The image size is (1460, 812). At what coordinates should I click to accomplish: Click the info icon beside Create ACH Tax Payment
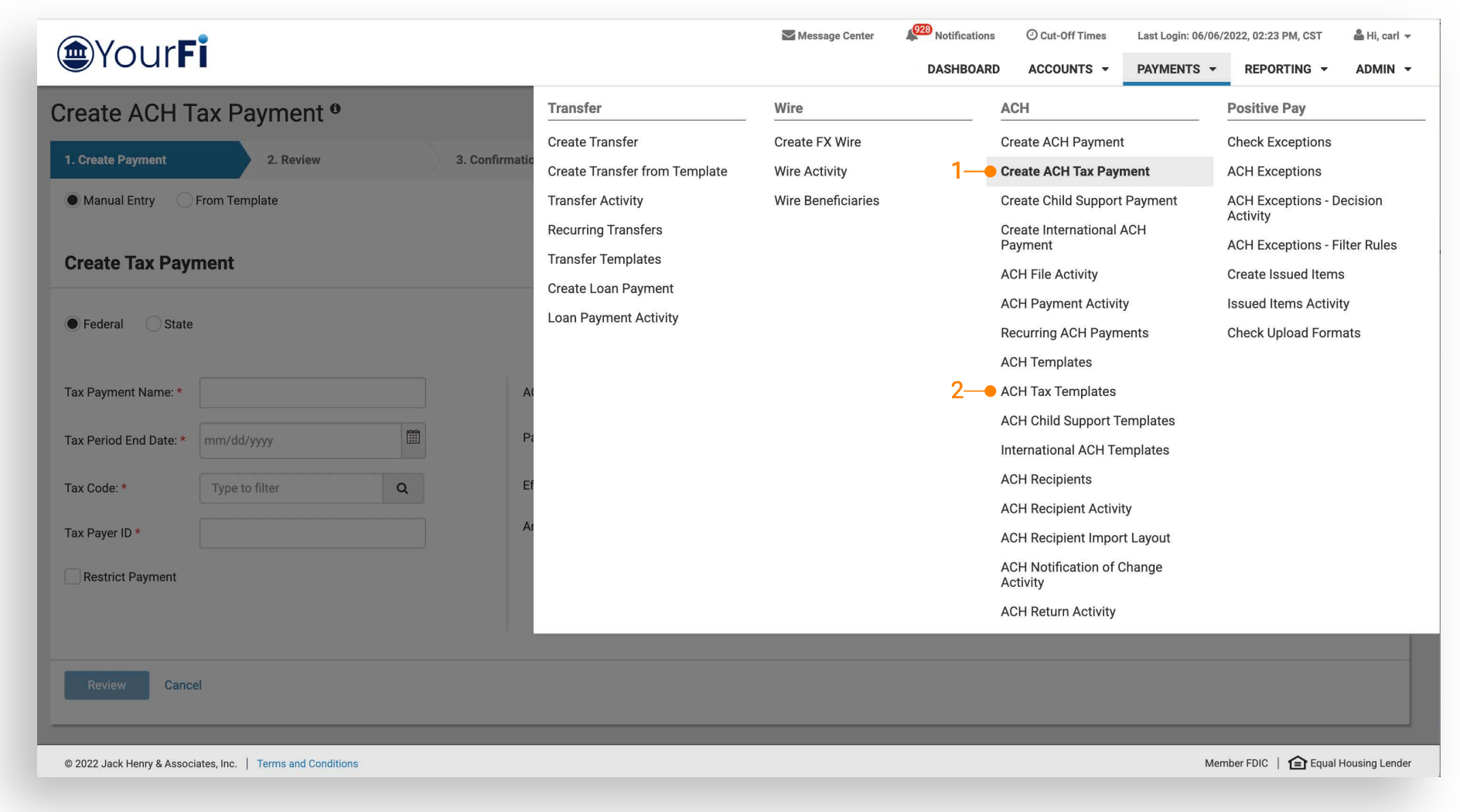336,109
